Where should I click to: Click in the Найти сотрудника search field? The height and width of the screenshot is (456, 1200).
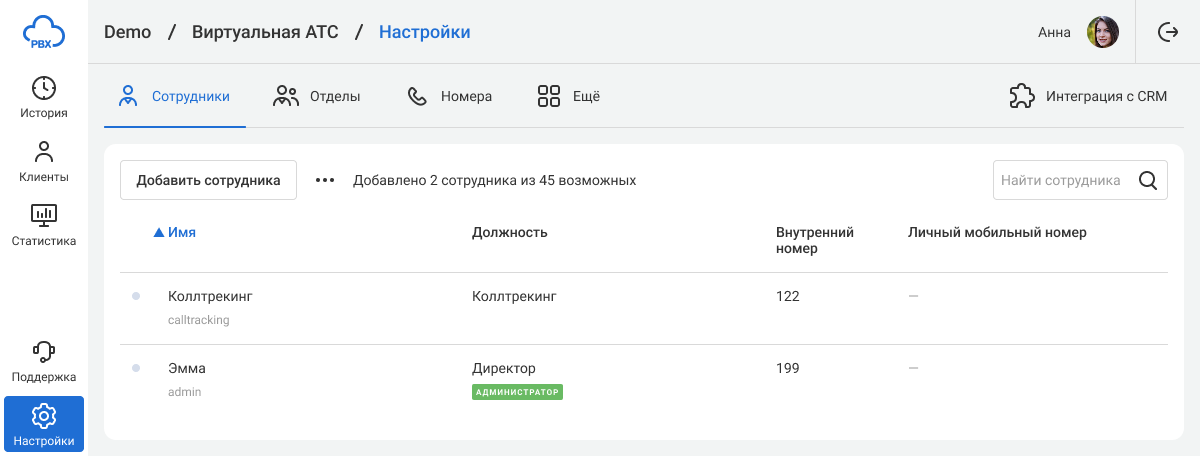pyautogui.click(x=1060, y=181)
